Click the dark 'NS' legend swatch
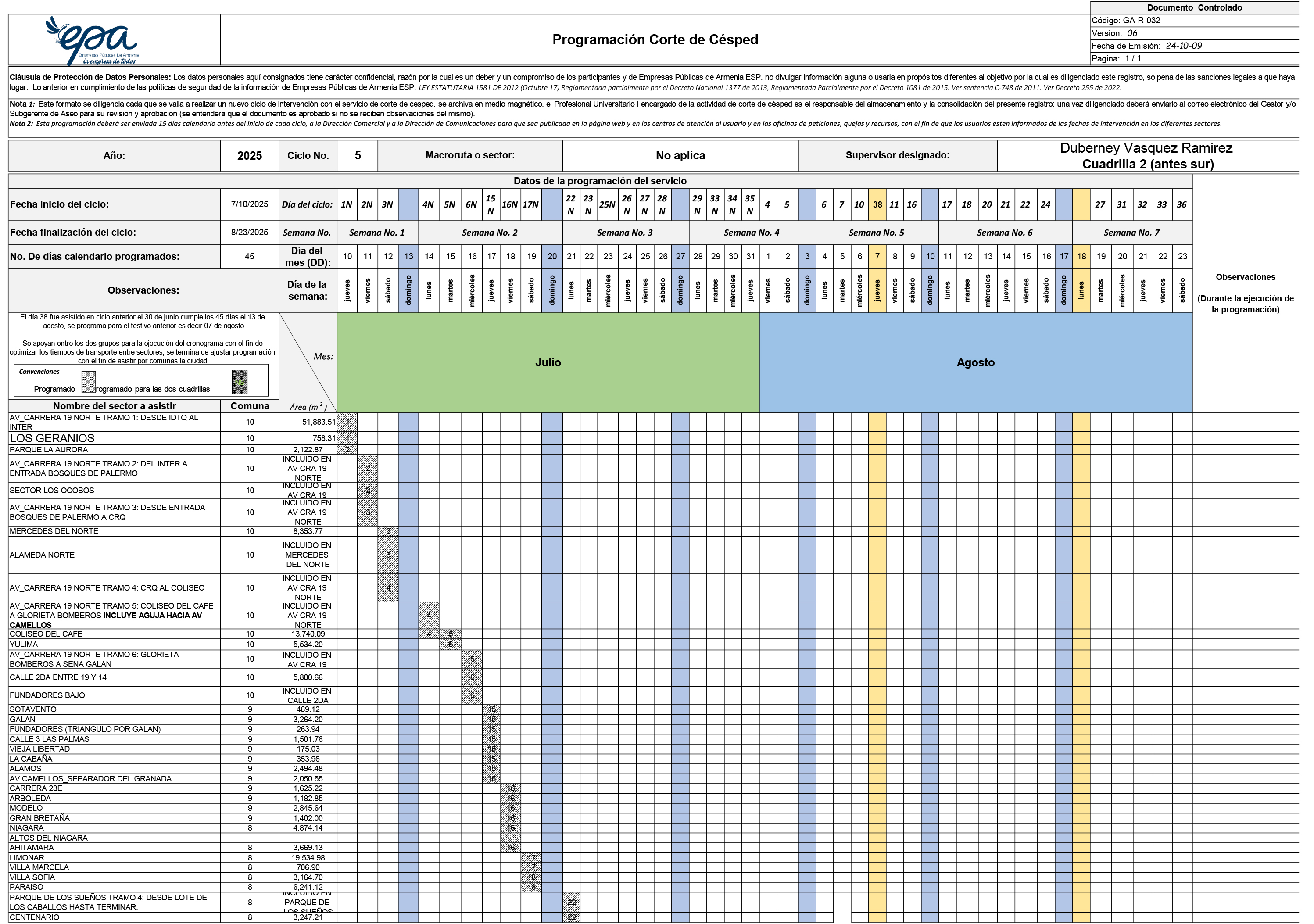This screenshot has height=924, width=1314. point(240,383)
